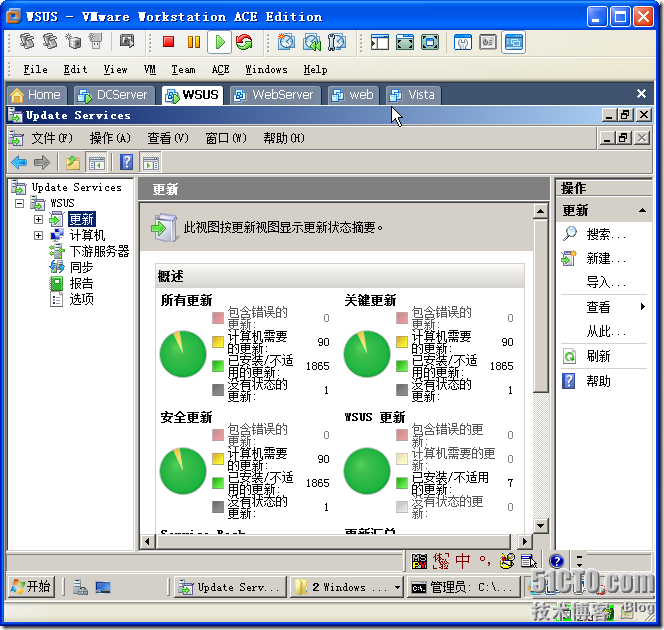664x630 pixels.
Task: Open Update Serv... taskbar button
Action: pos(230,587)
